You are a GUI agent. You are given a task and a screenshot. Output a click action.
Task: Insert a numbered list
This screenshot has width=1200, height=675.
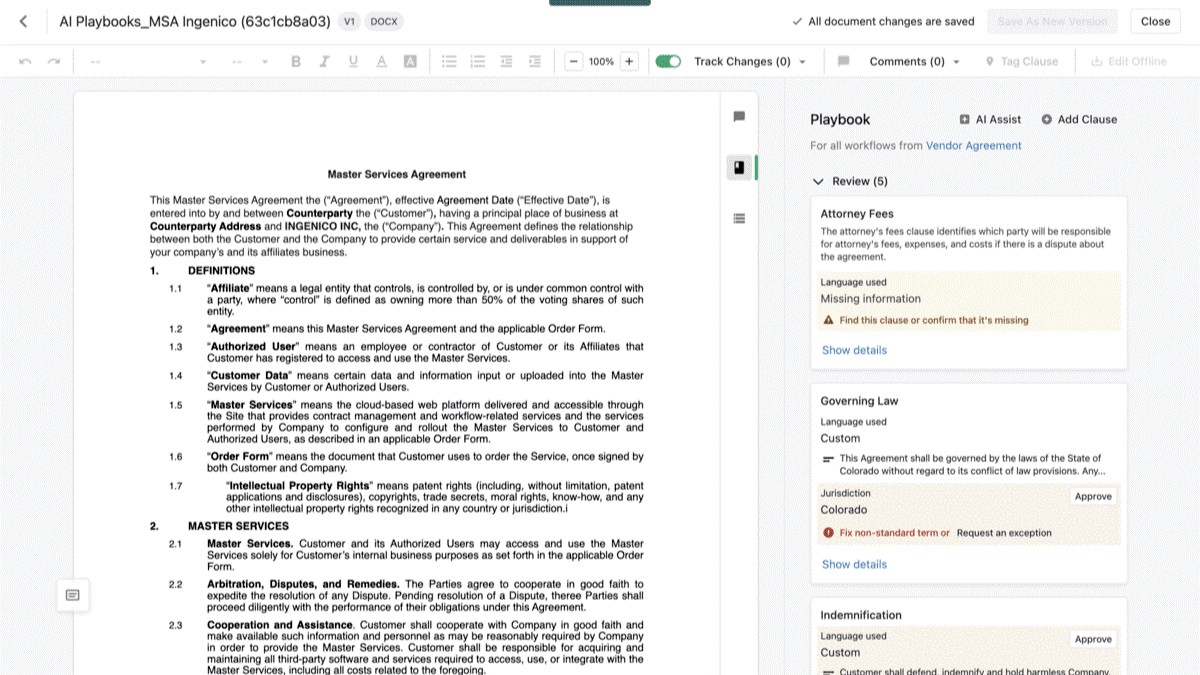pos(478,61)
